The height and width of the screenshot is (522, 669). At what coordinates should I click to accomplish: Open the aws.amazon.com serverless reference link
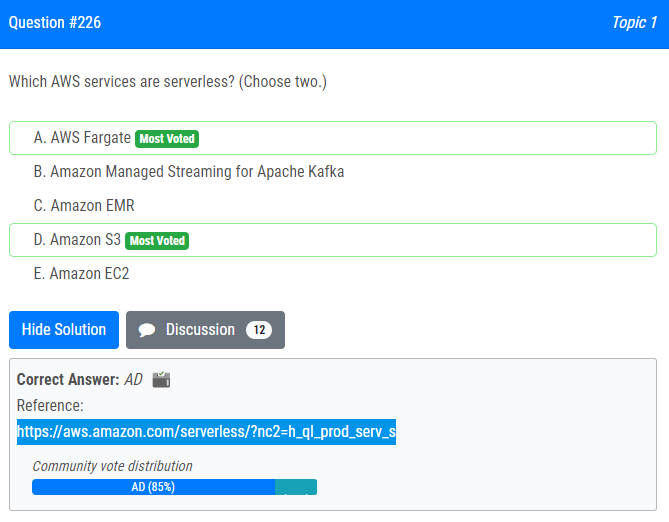(x=207, y=432)
